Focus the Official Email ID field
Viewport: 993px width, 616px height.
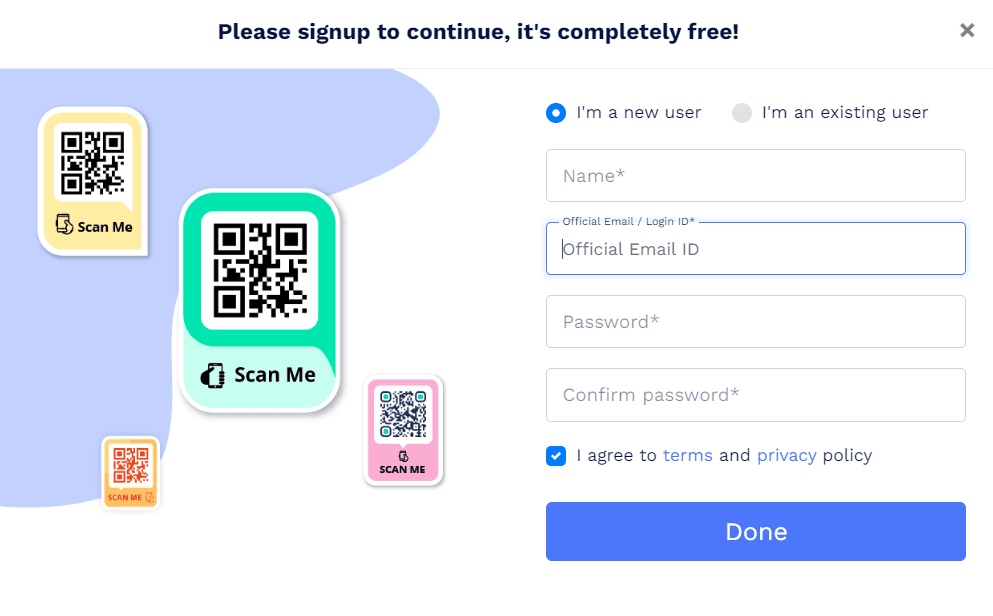click(x=755, y=248)
